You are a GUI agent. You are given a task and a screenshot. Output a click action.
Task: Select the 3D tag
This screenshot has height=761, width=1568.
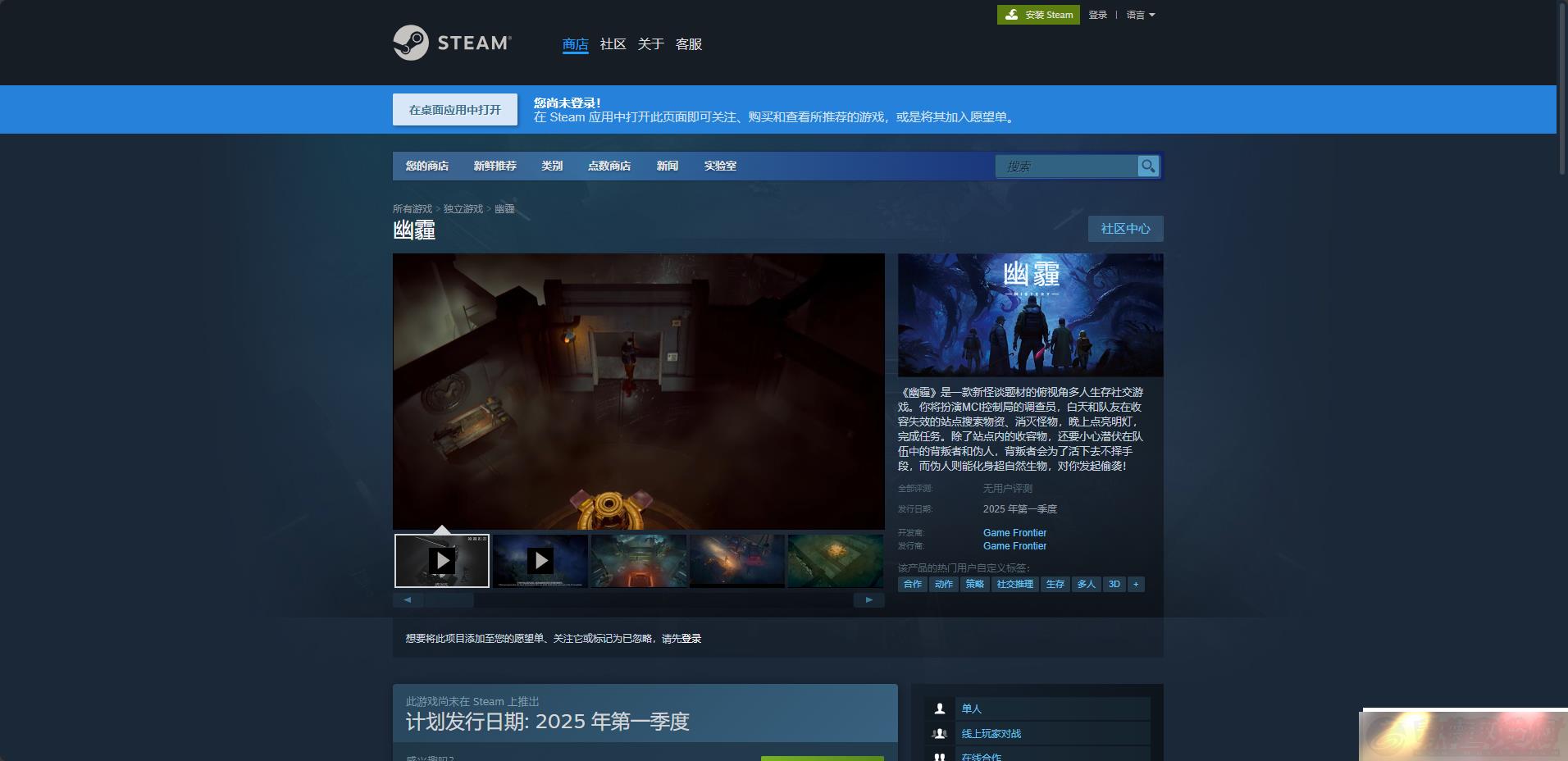pyautogui.click(x=1114, y=584)
